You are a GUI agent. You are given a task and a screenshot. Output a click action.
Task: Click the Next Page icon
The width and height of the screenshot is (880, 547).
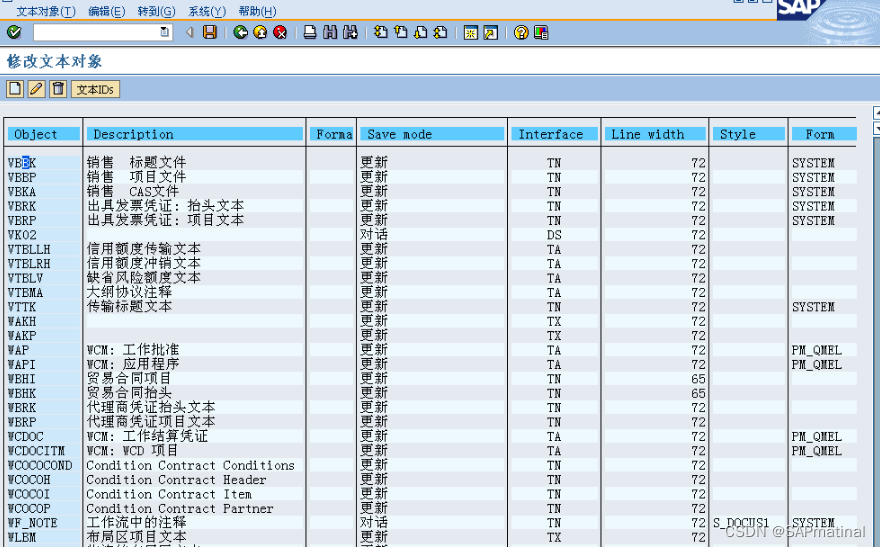coord(420,33)
